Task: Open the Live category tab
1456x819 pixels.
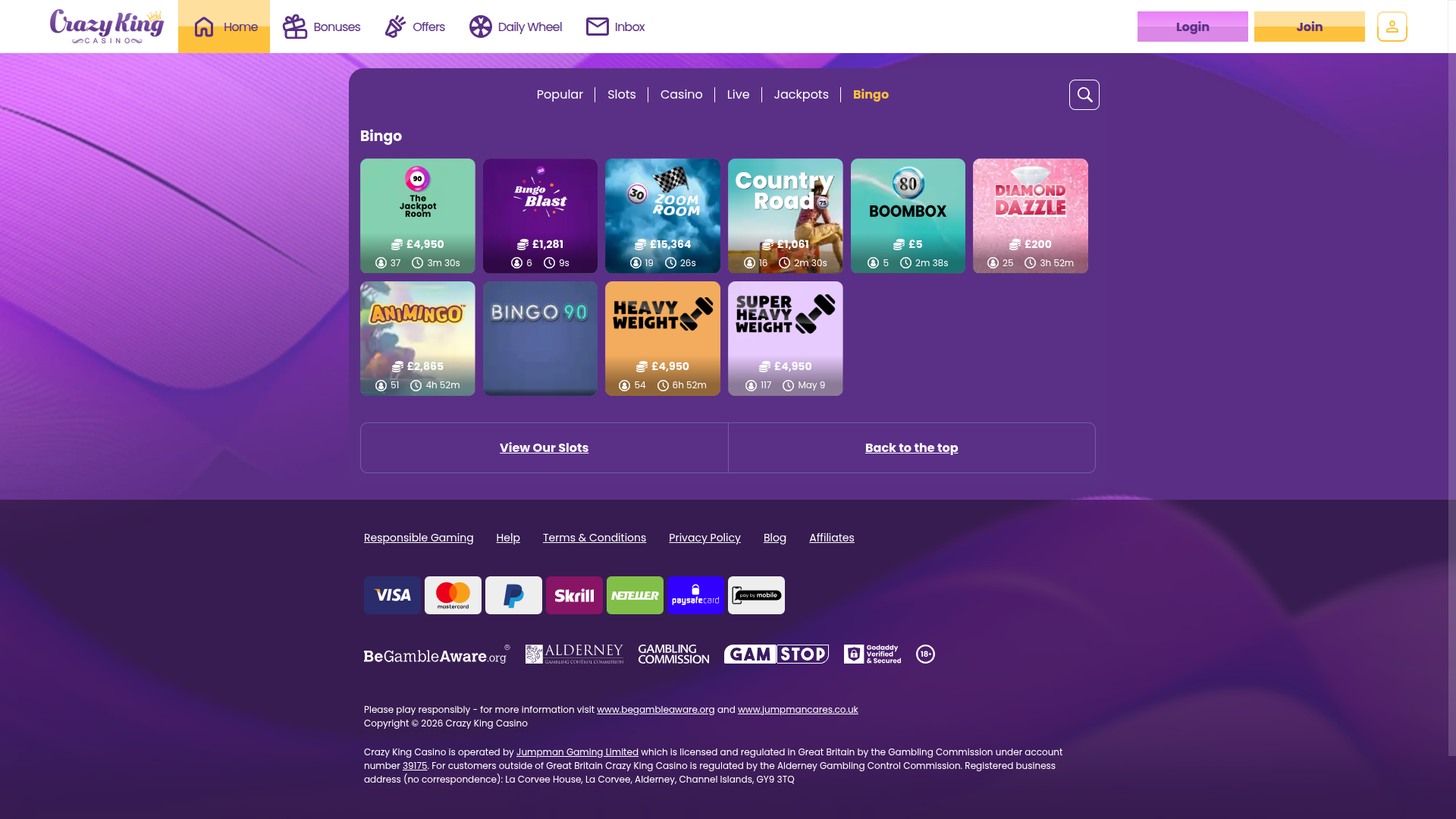Action: coord(738,95)
